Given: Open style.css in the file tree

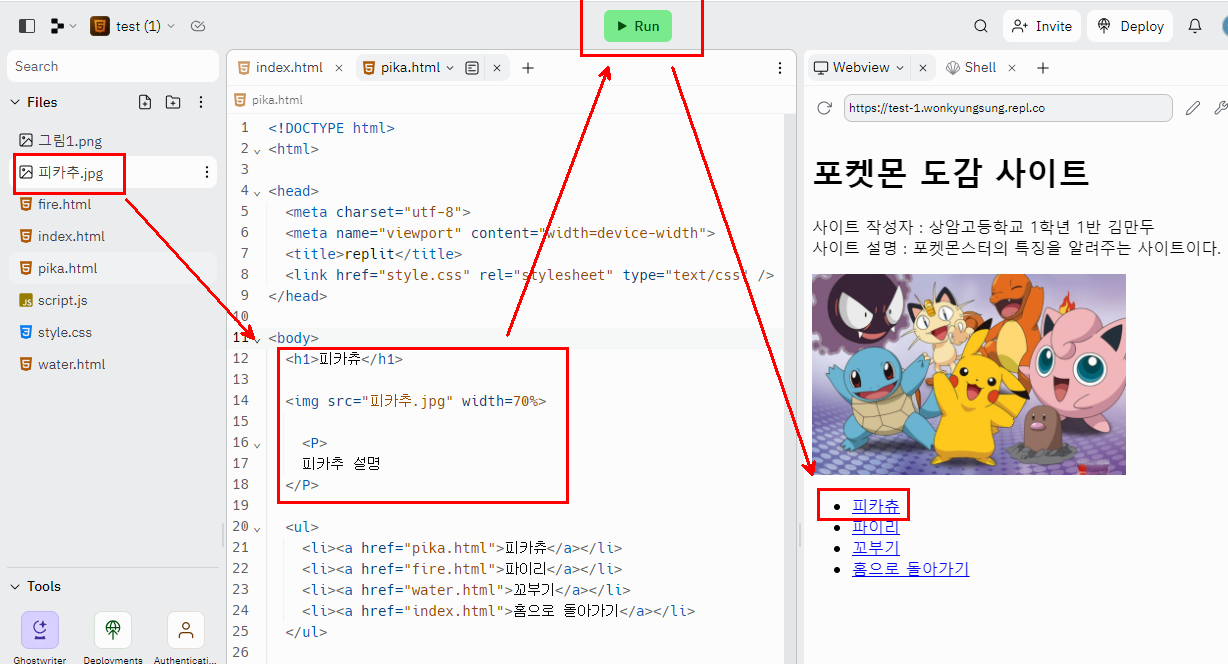Looking at the screenshot, I should click(64, 332).
